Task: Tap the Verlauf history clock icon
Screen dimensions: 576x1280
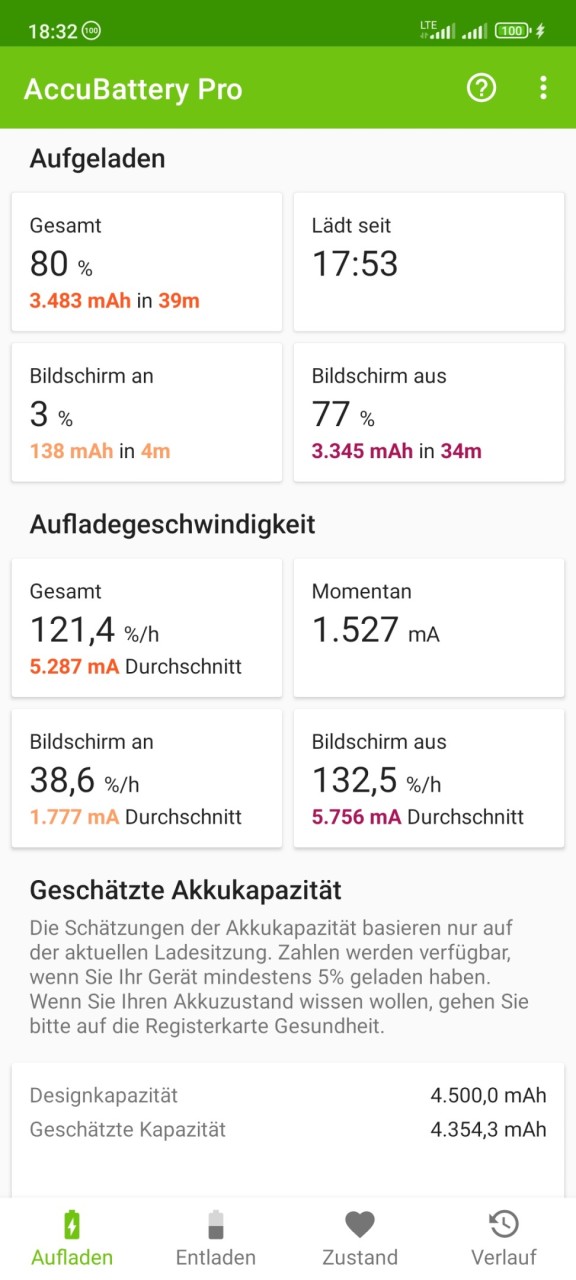Action: coord(504,1224)
